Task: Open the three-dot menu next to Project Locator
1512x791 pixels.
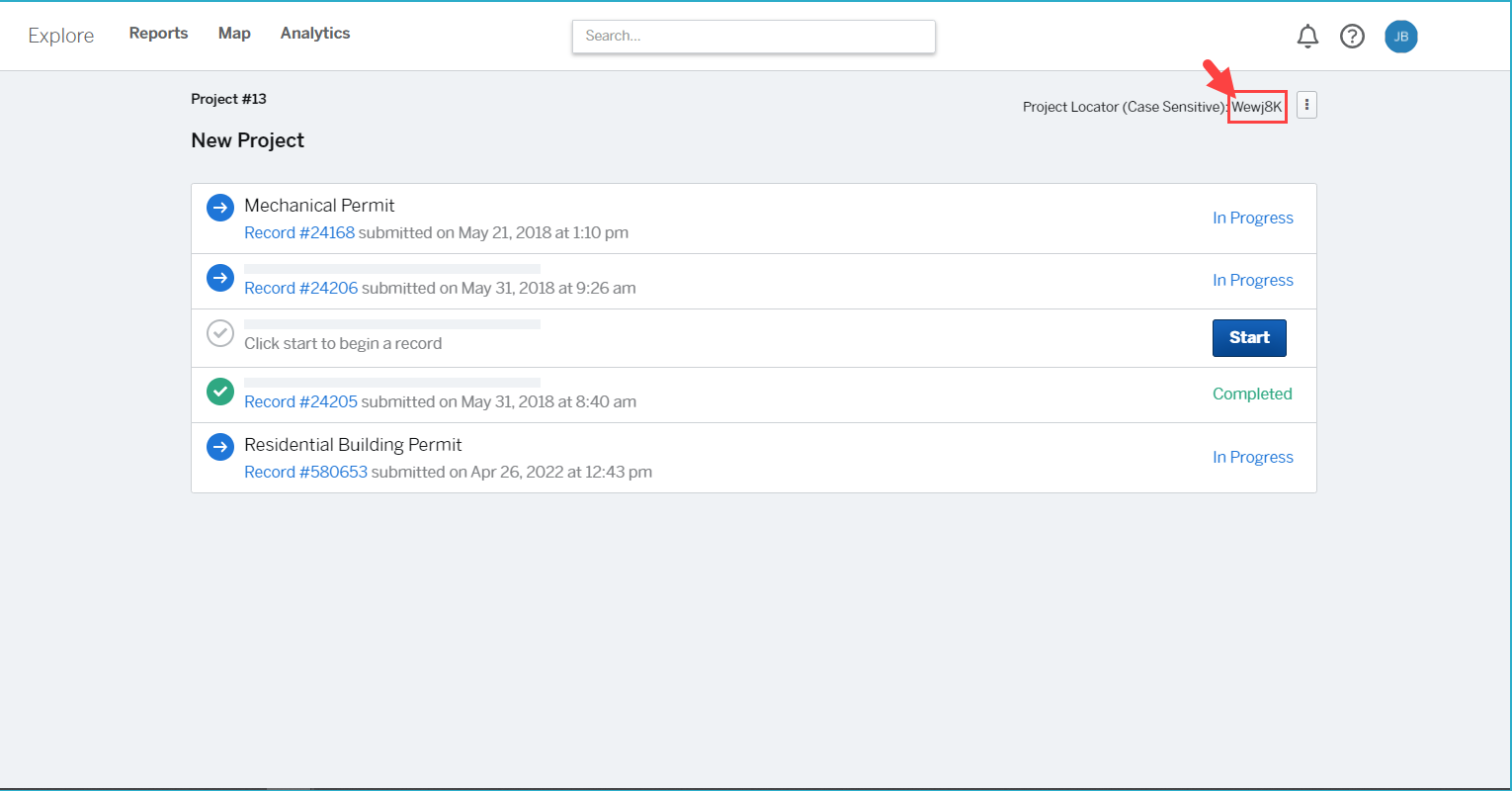Action: (x=1306, y=104)
